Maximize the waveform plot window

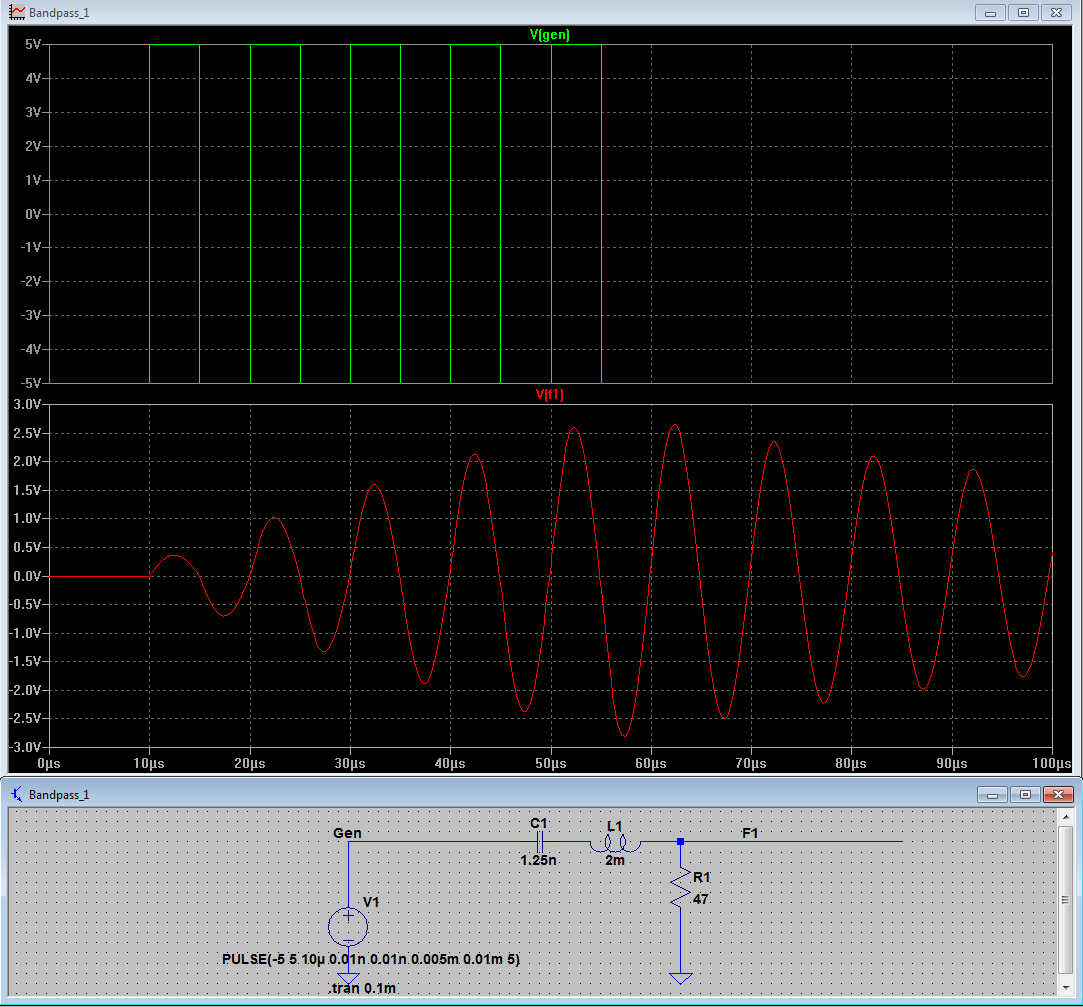1023,12
